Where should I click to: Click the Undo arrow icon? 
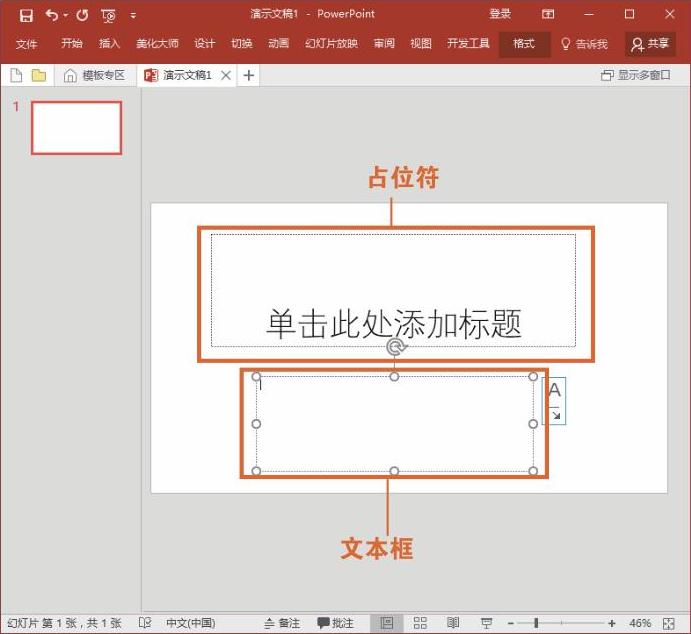pyautogui.click(x=52, y=15)
